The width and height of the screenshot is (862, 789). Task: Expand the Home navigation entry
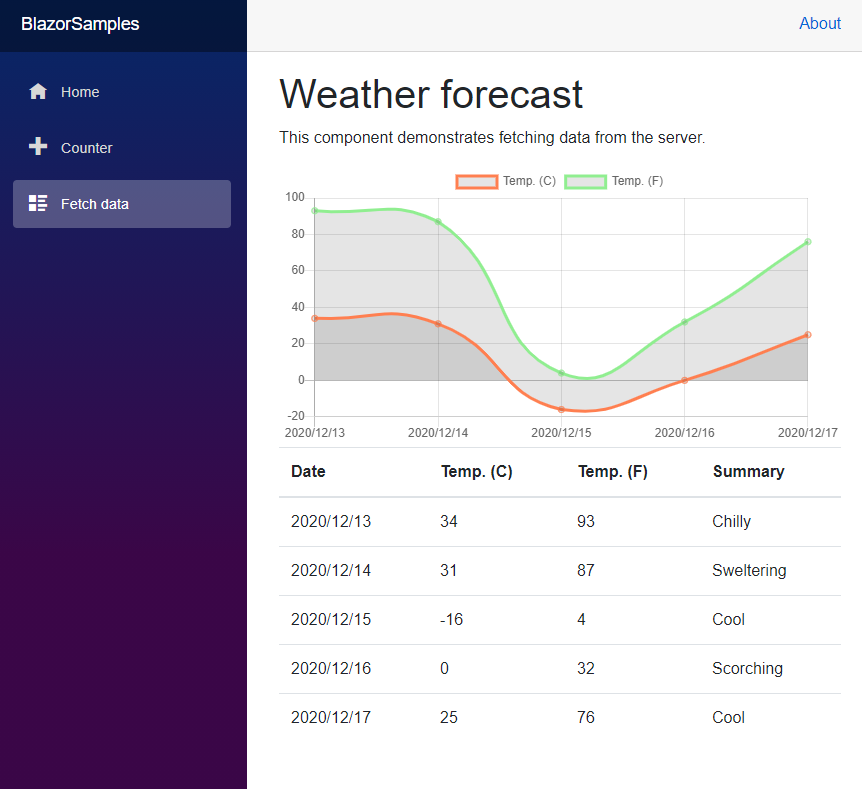click(80, 91)
